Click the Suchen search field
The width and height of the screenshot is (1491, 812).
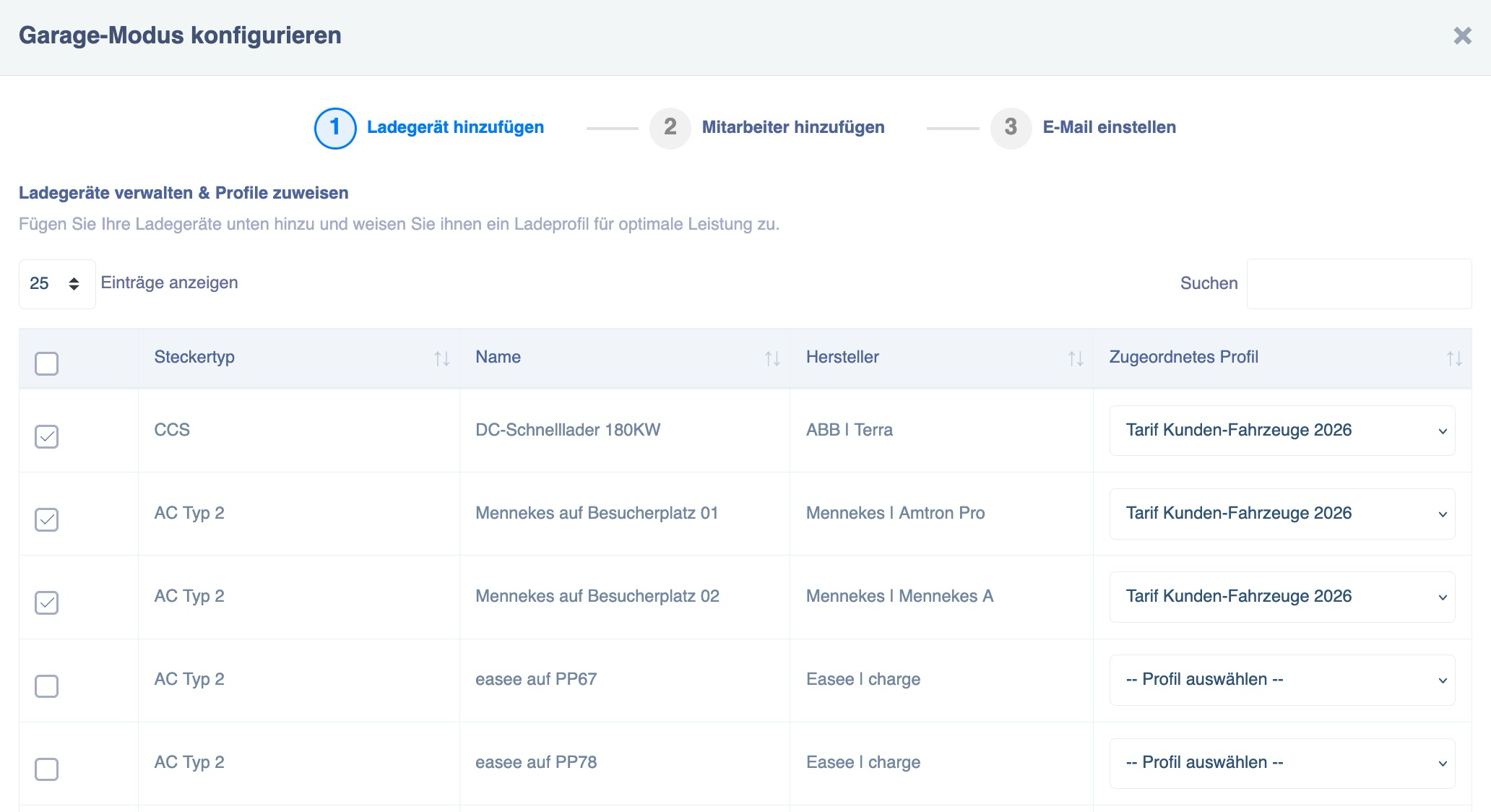1358,284
